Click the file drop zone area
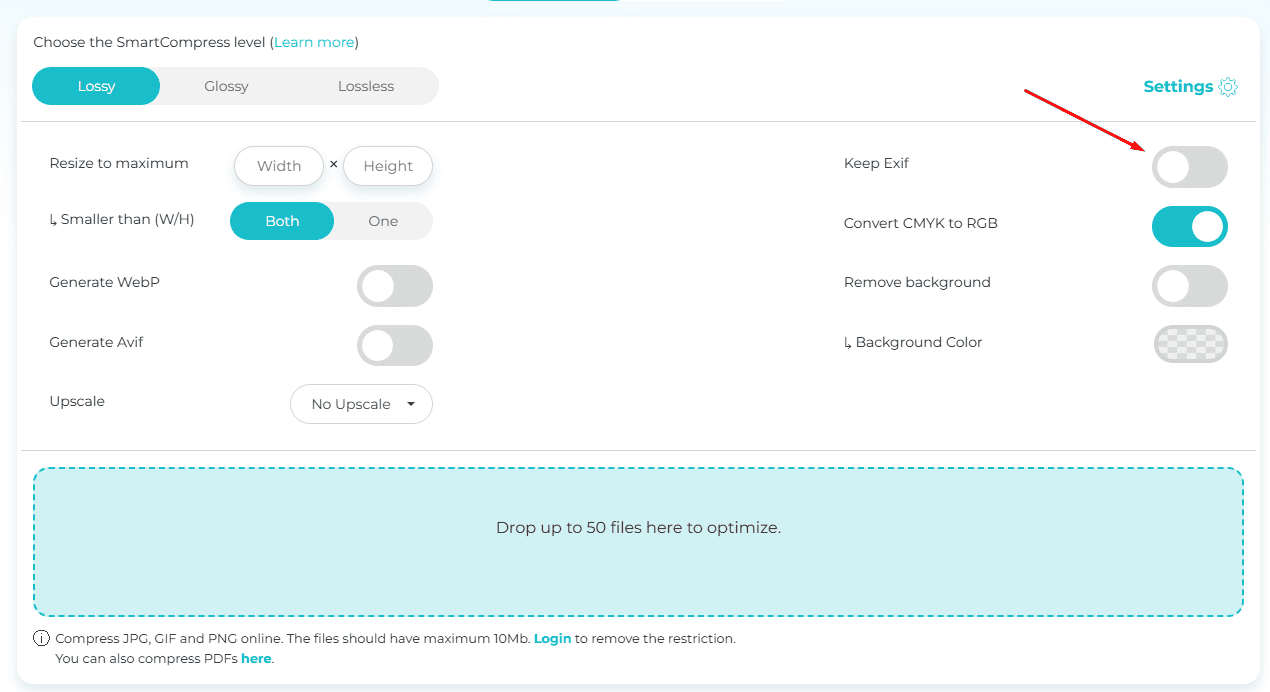 tap(638, 542)
